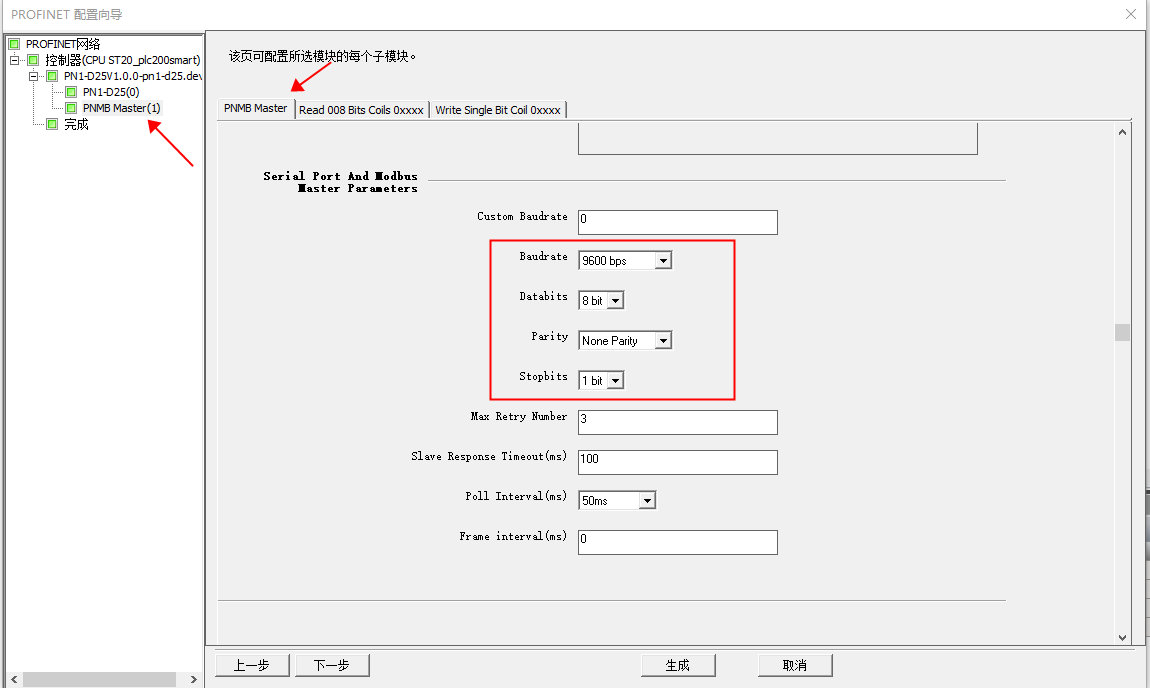
Task: Click green icon beside PN1-D25(0) item
Action: (x=71, y=92)
